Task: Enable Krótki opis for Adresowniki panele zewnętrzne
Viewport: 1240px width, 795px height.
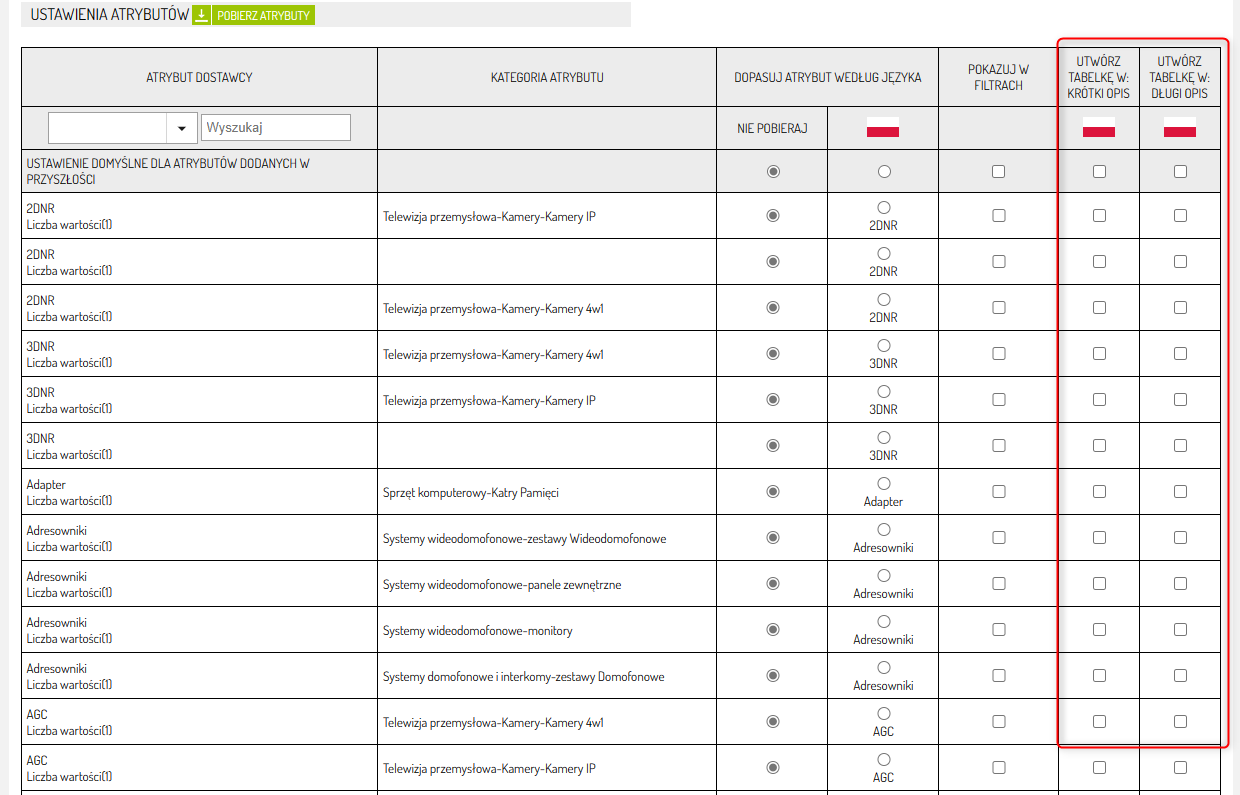Action: tap(1099, 583)
